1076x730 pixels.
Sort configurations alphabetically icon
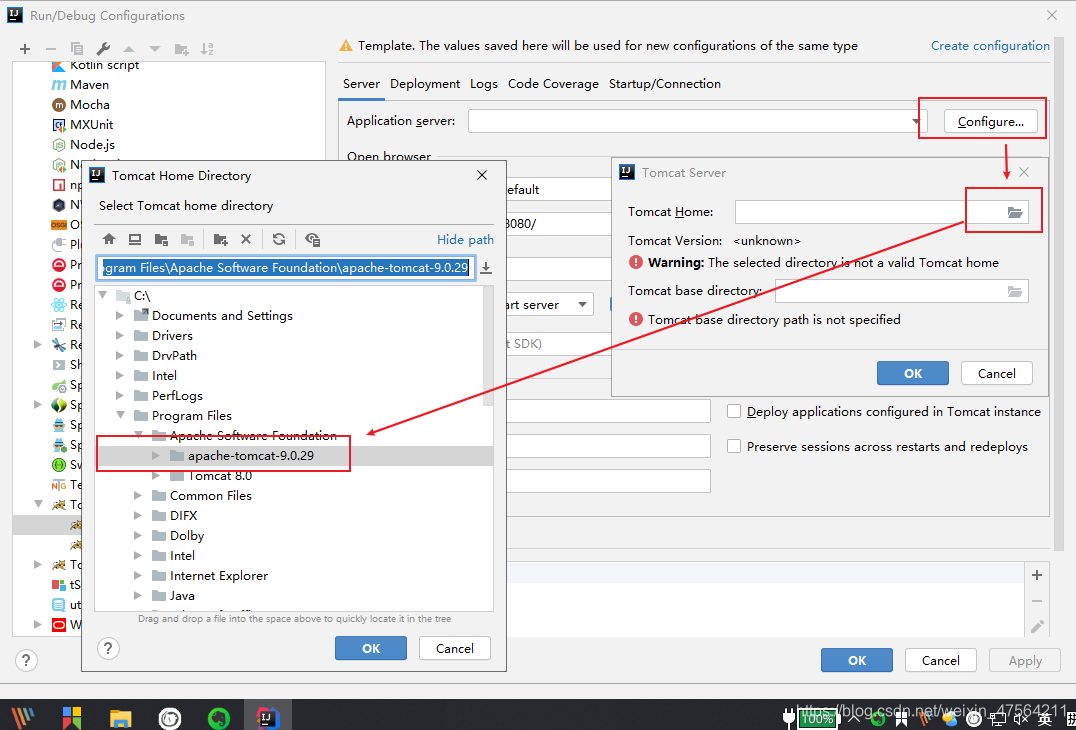pyautogui.click(x=207, y=49)
